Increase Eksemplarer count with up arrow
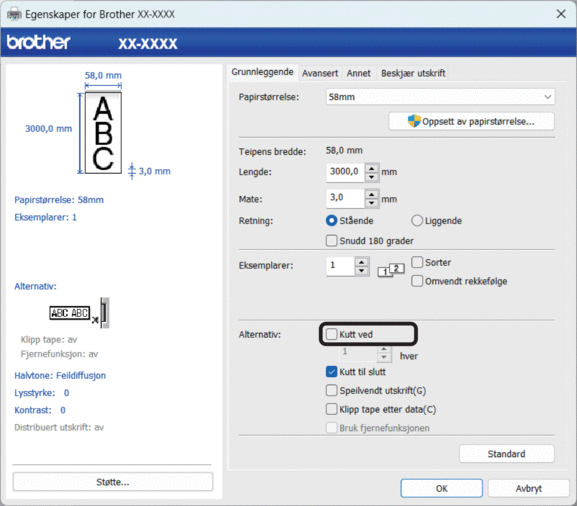The width and height of the screenshot is (577, 506). (x=362, y=262)
